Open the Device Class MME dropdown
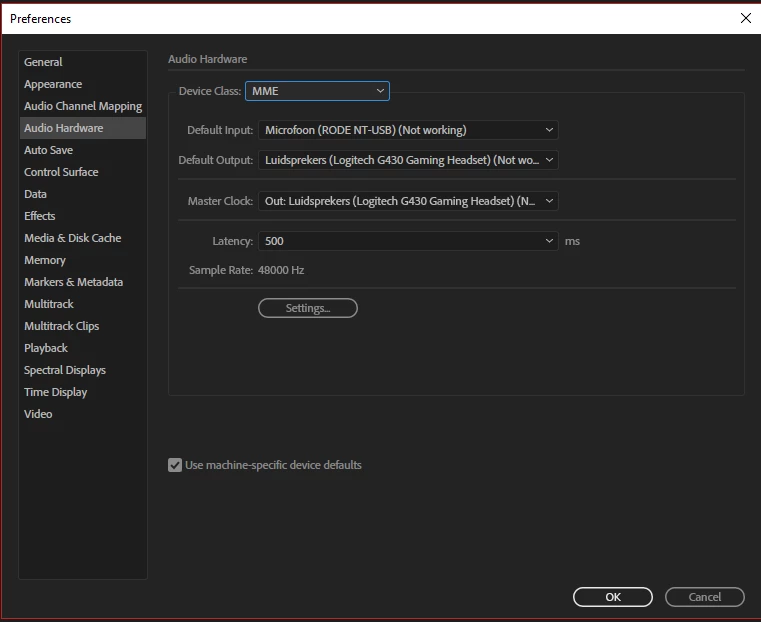This screenshot has width=761, height=622. 317,91
